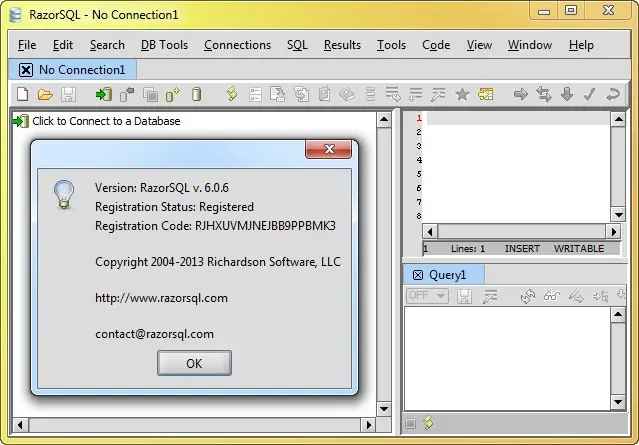Click the SQL editor horizontal scroll left arrow
Viewport: 639px width, 445px height.
click(430, 231)
